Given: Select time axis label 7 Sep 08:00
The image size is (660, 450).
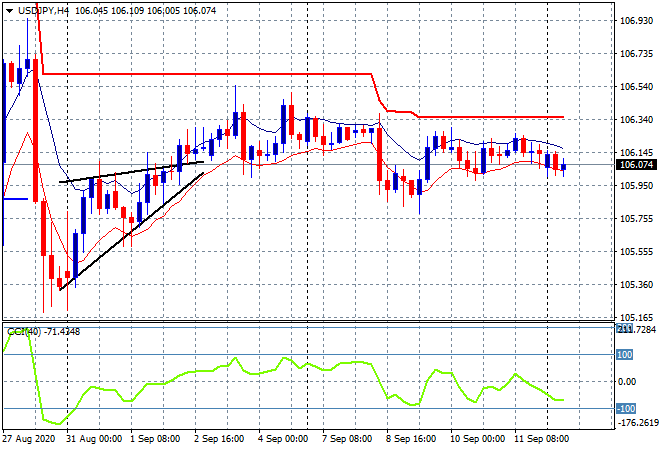Looking at the screenshot, I should pyautogui.click(x=347, y=439).
